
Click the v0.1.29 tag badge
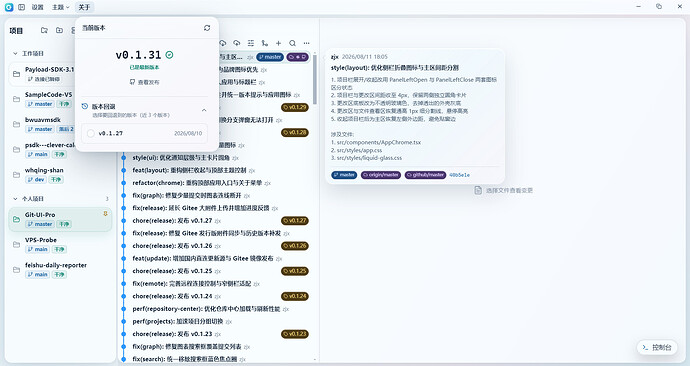click(x=295, y=107)
